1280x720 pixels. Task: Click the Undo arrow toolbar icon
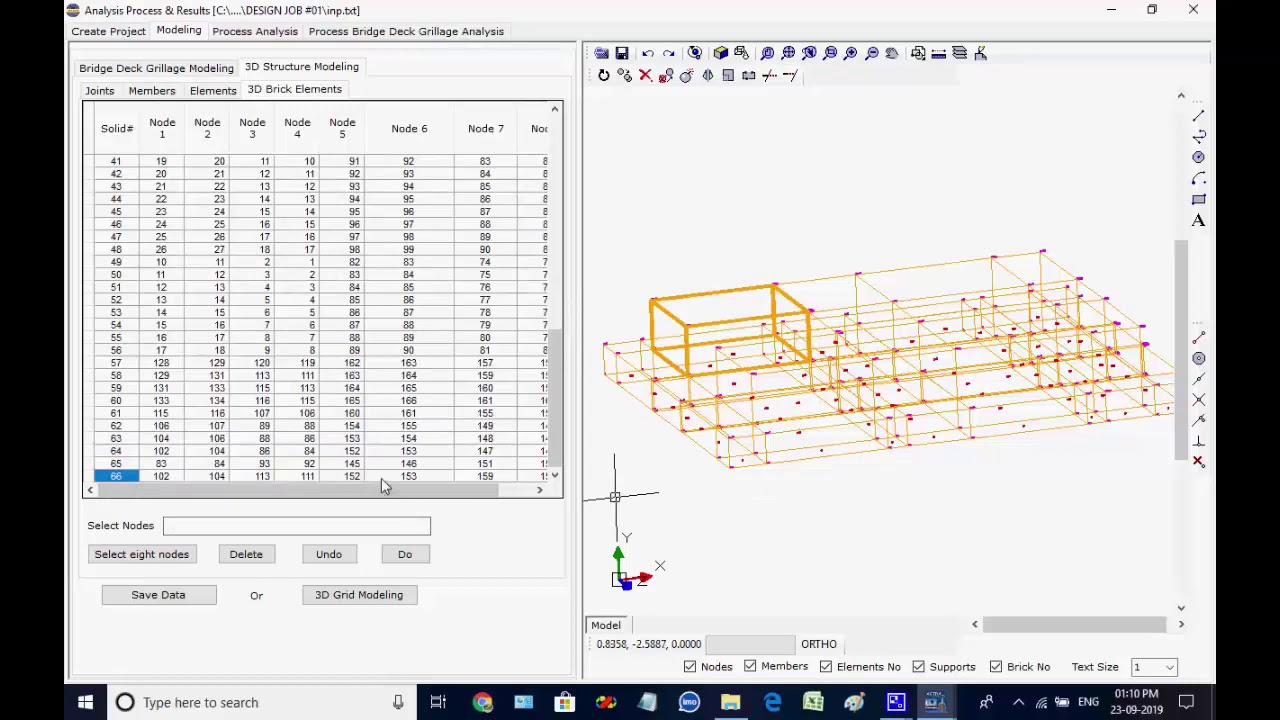[x=648, y=53]
